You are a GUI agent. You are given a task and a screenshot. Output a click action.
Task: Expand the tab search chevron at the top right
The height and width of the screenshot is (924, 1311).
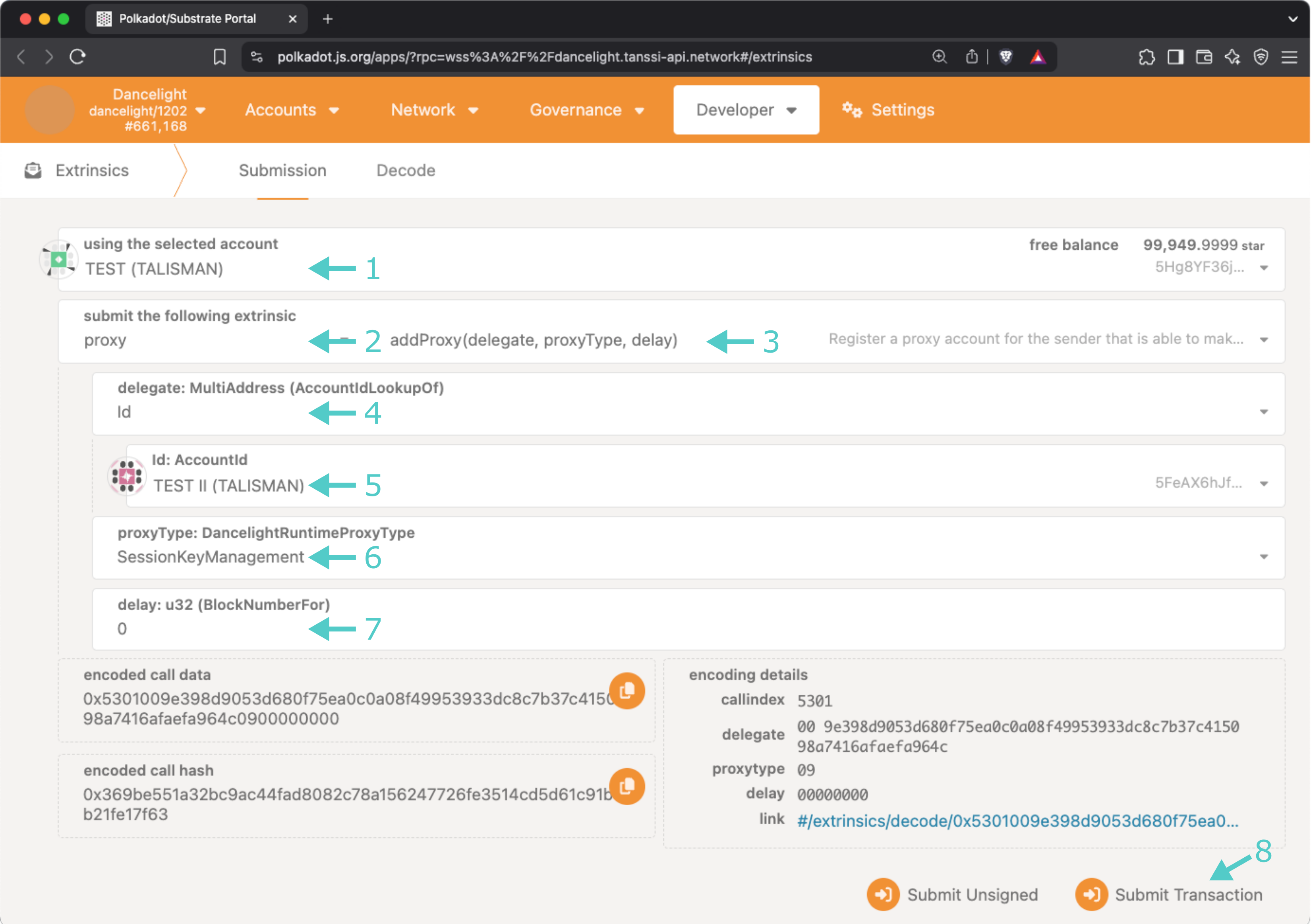1293,19
